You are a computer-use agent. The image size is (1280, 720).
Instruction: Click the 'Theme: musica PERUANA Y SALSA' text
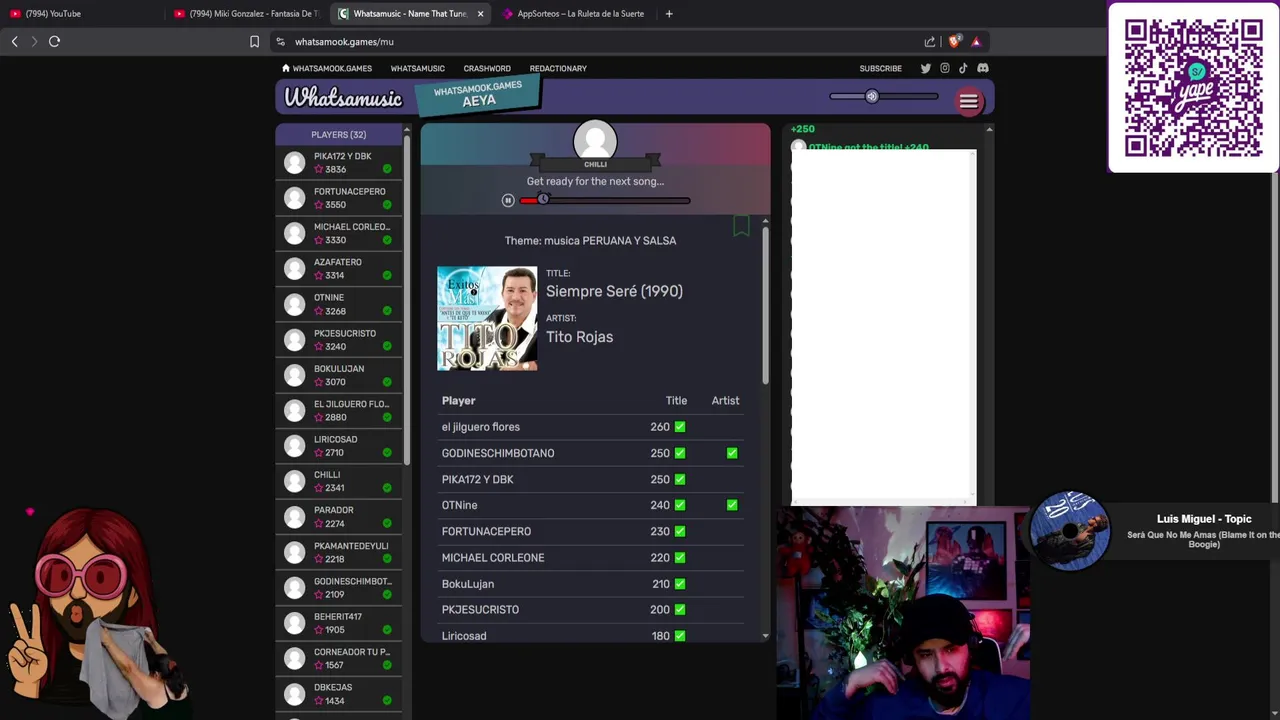click(590, 241)
